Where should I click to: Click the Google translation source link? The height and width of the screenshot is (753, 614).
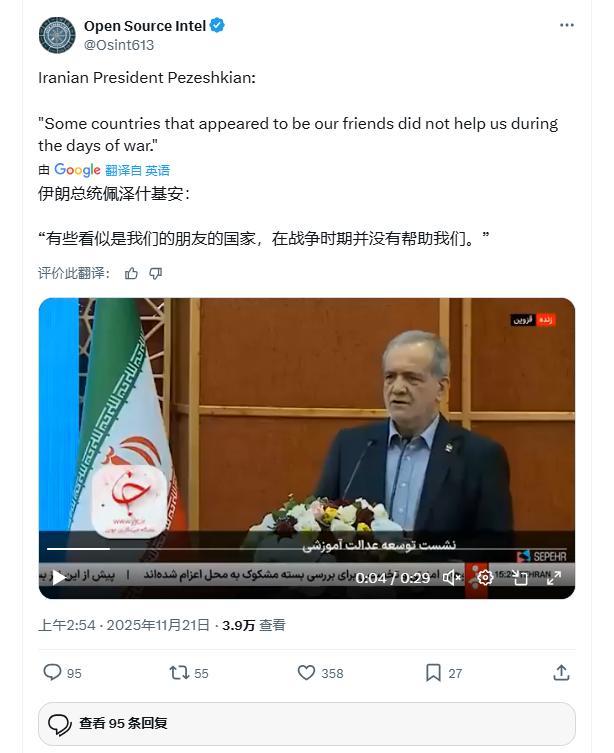pyautogui.click(x=77, y=170)
